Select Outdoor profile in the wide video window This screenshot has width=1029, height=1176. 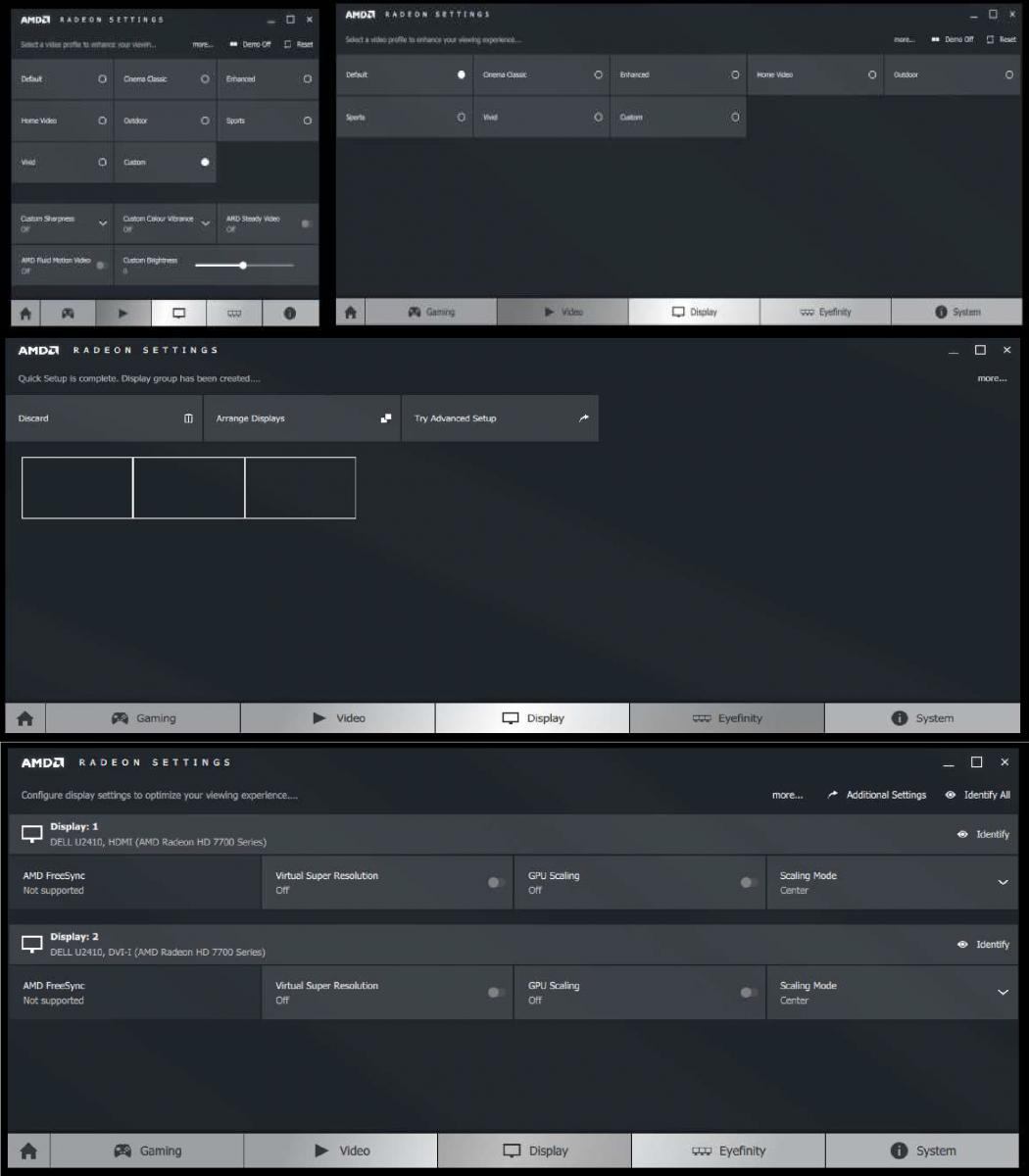(953, 74)
